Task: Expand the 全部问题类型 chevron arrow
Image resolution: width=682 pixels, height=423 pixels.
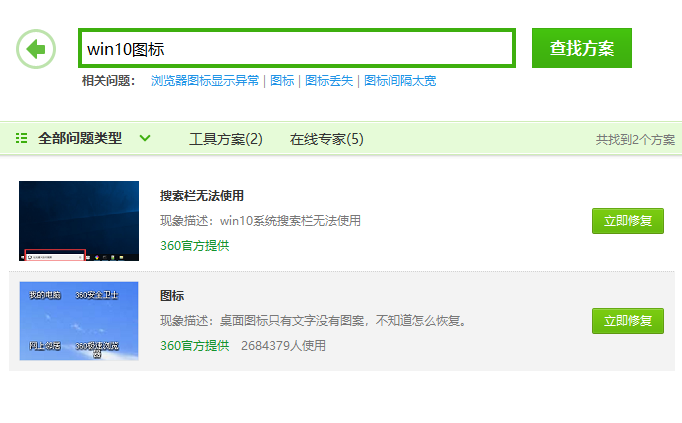Action: pos(145,138)
